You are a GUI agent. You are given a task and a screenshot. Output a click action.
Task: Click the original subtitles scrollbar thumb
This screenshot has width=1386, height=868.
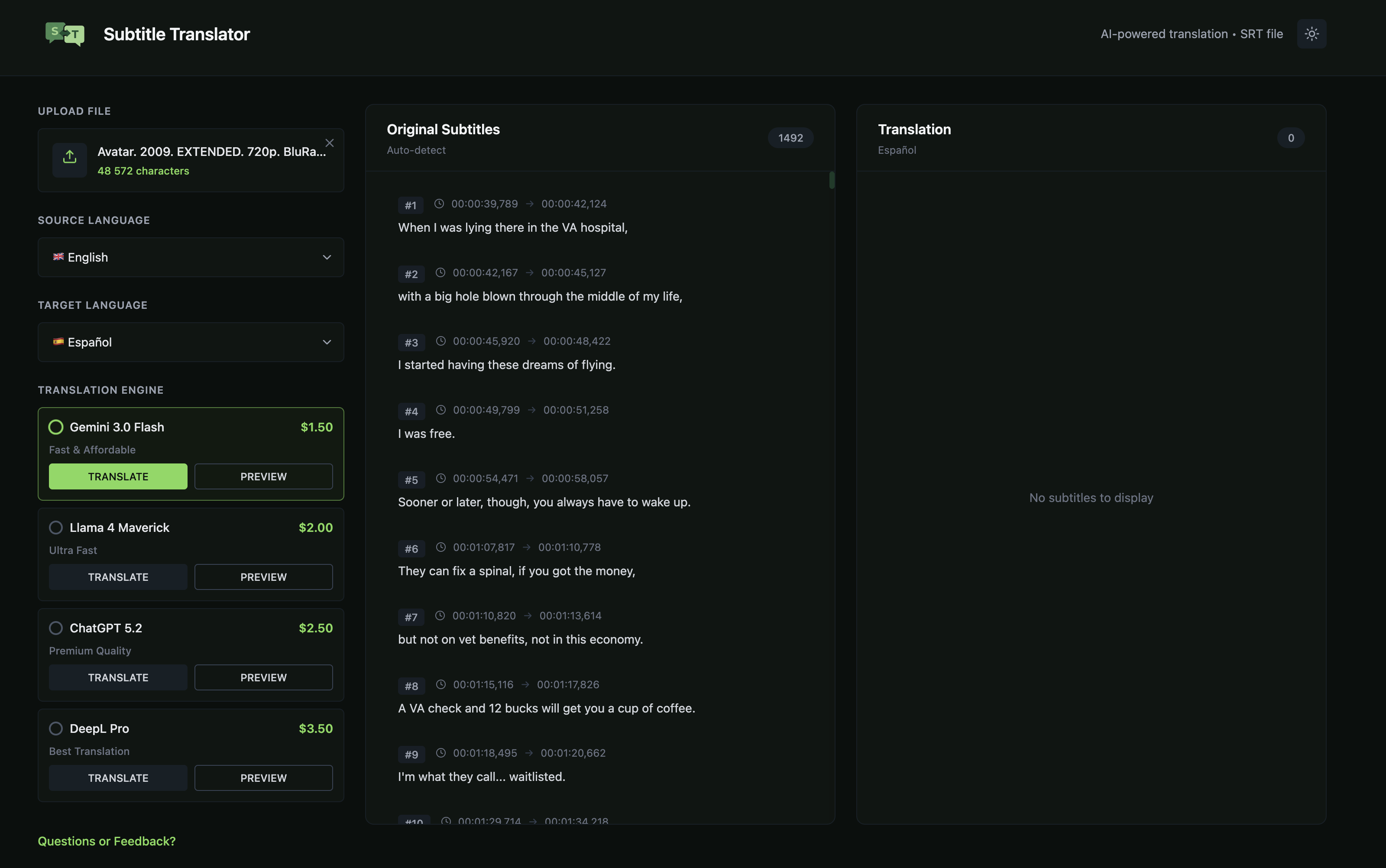click(x=832, y=180)
